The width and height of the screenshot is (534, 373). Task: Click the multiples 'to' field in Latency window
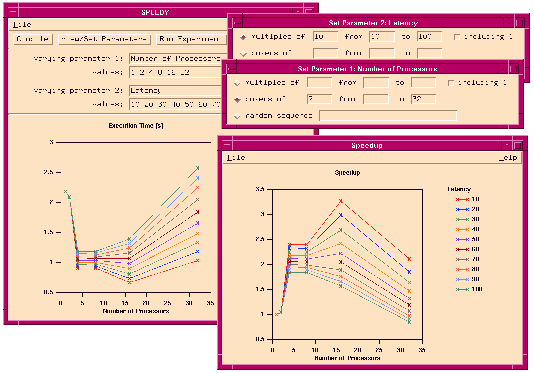(x=429, y=36)
